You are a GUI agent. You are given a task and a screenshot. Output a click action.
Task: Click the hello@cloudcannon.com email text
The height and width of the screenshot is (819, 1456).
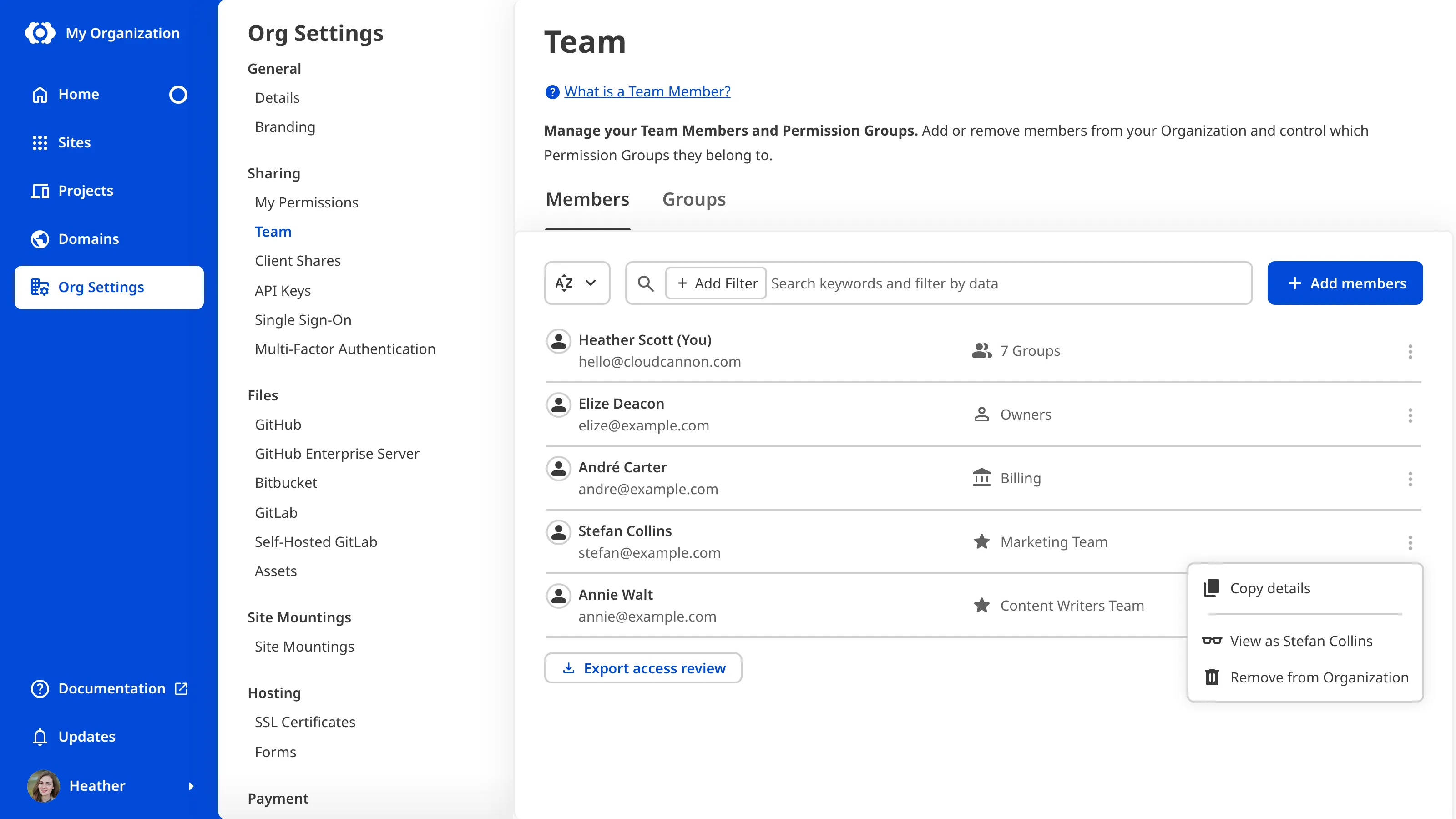click(x=659, y=362)
